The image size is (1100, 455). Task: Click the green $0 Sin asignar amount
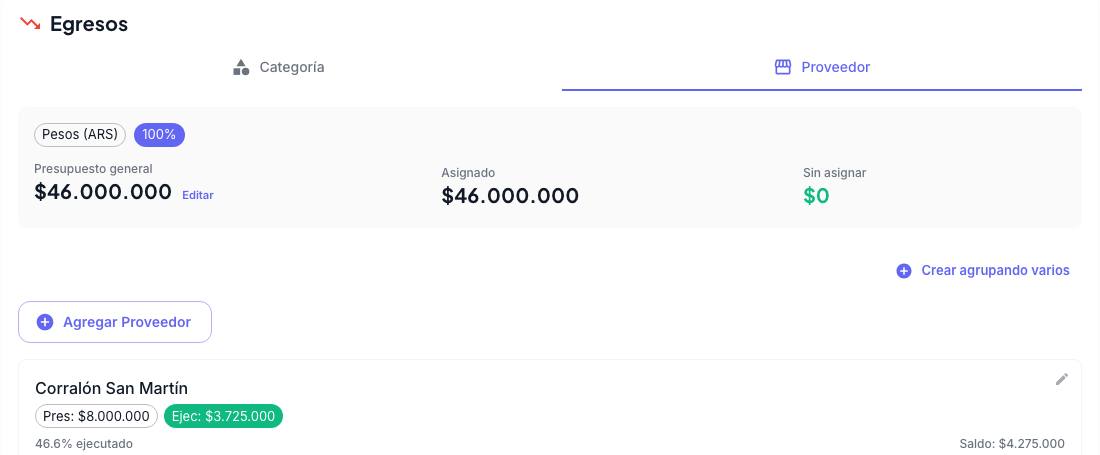[x=816, y=196]
